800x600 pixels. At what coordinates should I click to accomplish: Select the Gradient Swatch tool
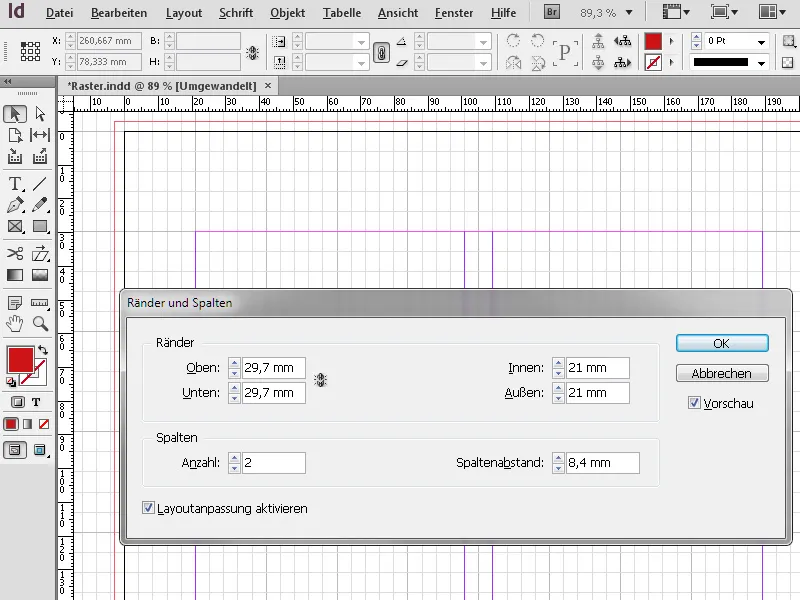click(15, 276)
